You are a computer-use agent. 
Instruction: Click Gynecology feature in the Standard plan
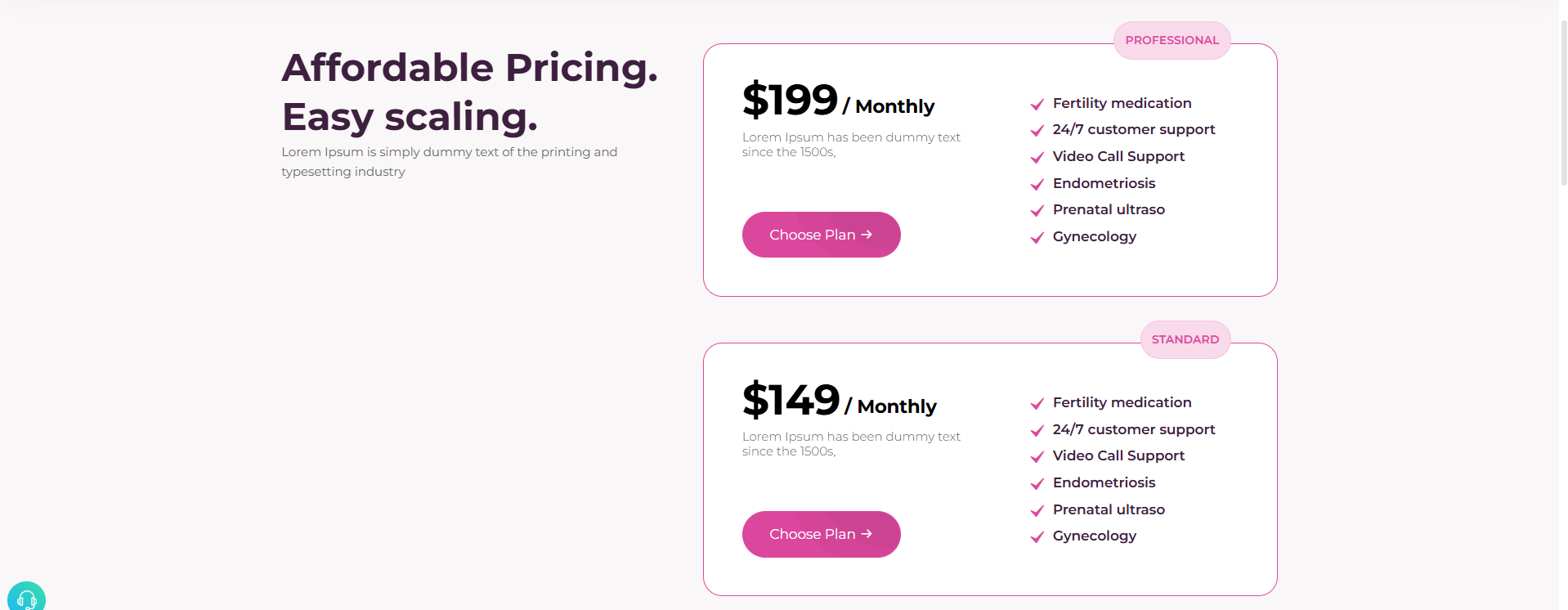tap(1094, 536)
